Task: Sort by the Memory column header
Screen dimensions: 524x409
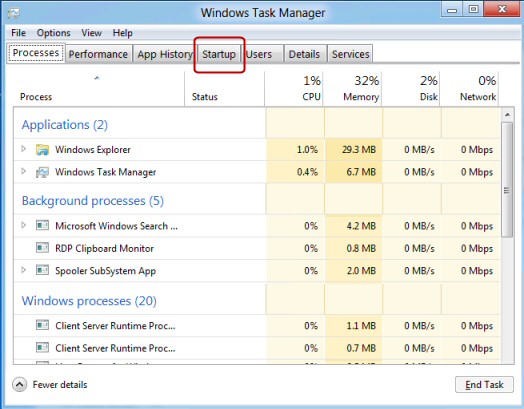Action: pos(353,89)
